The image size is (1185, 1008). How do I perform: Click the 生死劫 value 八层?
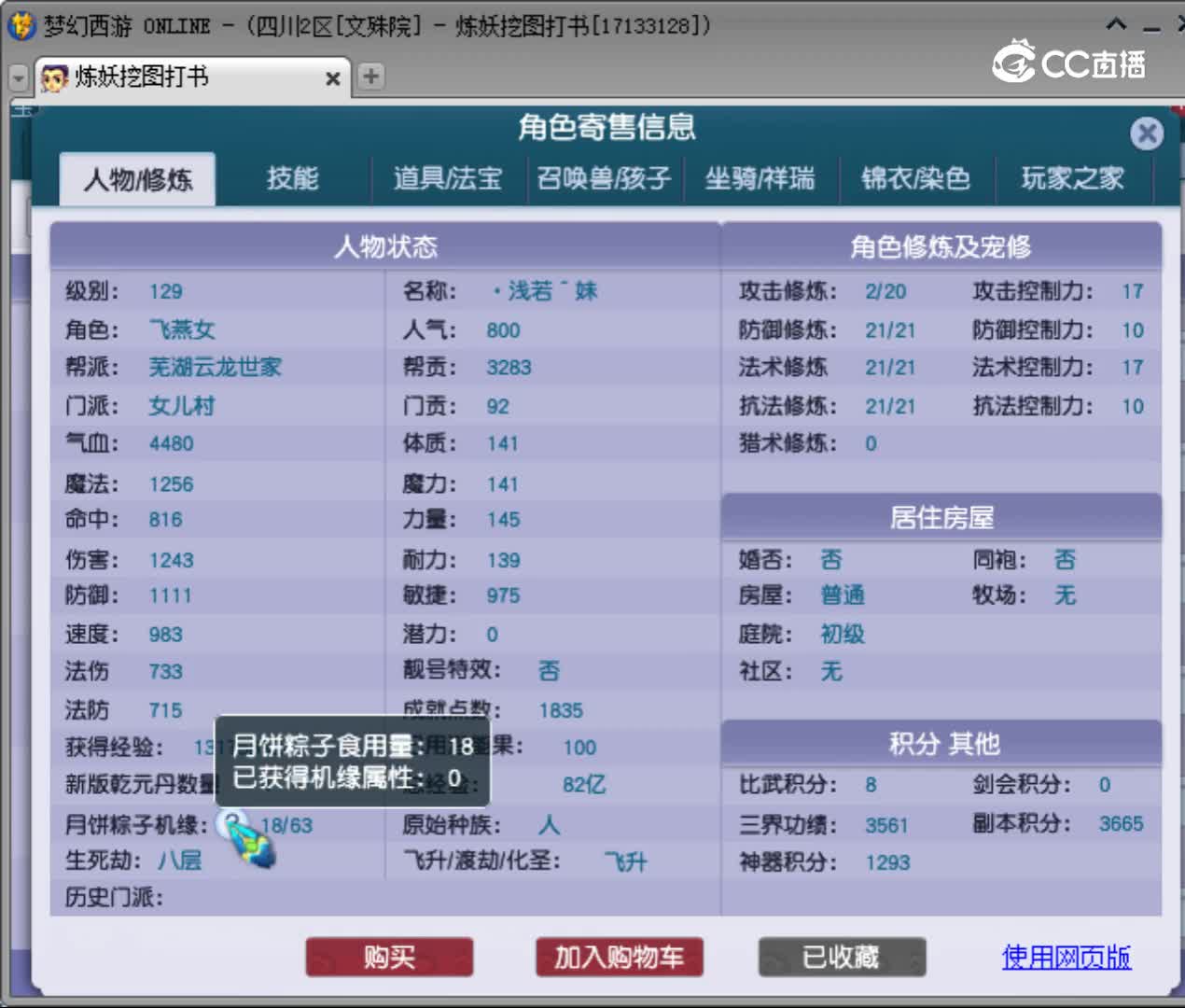179,860
